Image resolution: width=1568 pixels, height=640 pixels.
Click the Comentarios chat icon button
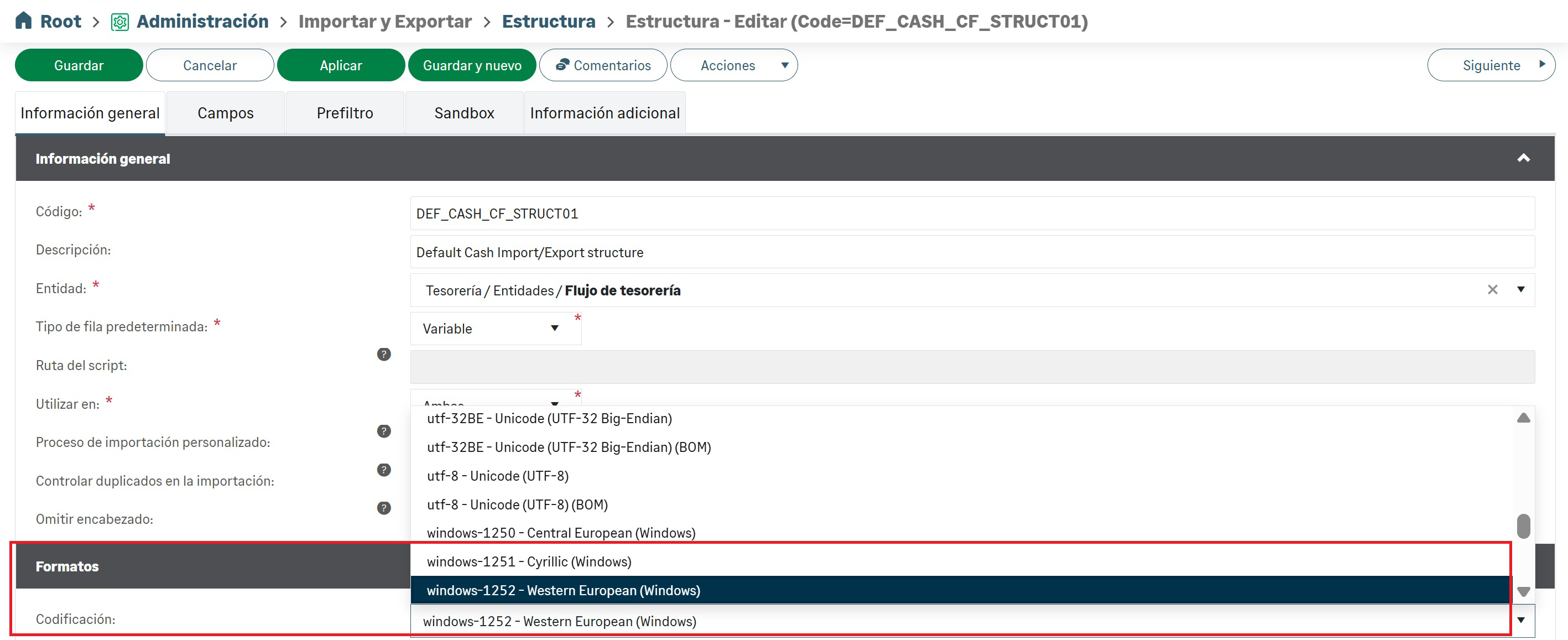603,65
